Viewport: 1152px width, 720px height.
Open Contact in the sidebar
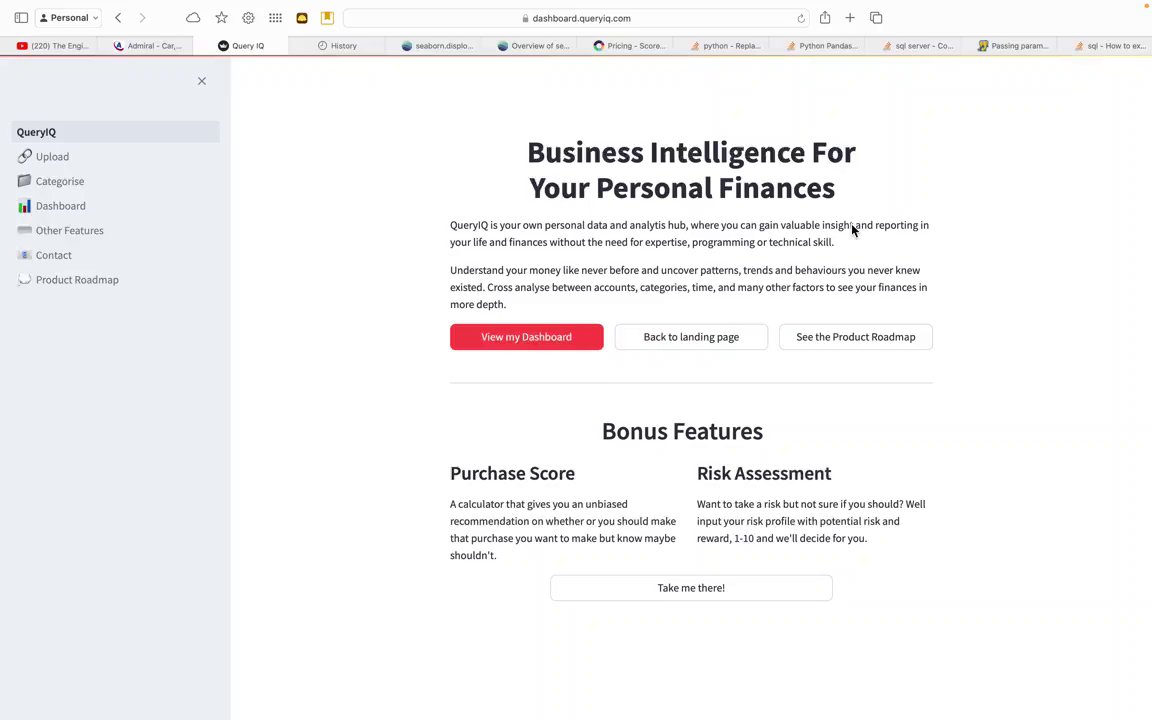coord(115,255)
